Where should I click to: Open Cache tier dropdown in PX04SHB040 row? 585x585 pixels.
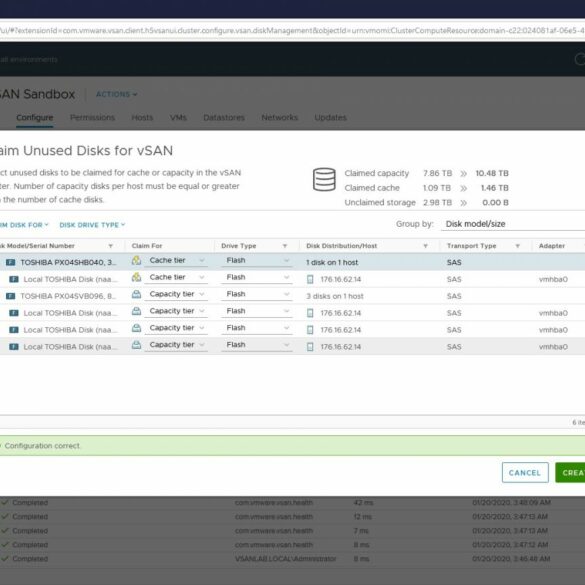(176, 261)
